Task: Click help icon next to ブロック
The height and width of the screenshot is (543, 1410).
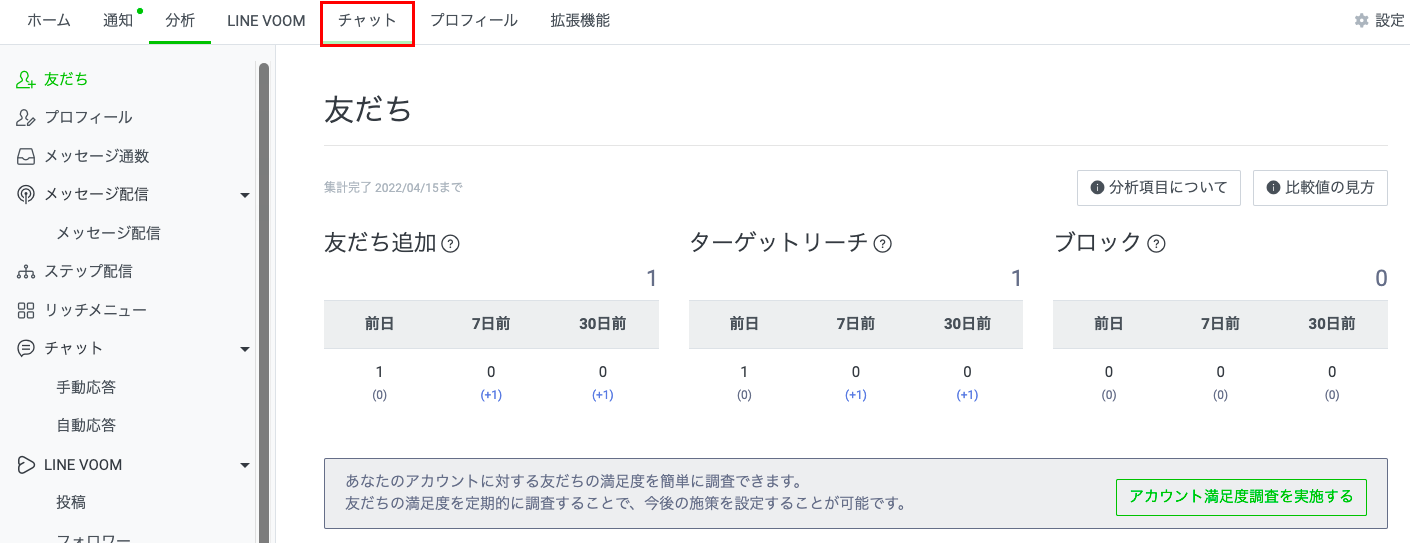Action: [1156, 243]
